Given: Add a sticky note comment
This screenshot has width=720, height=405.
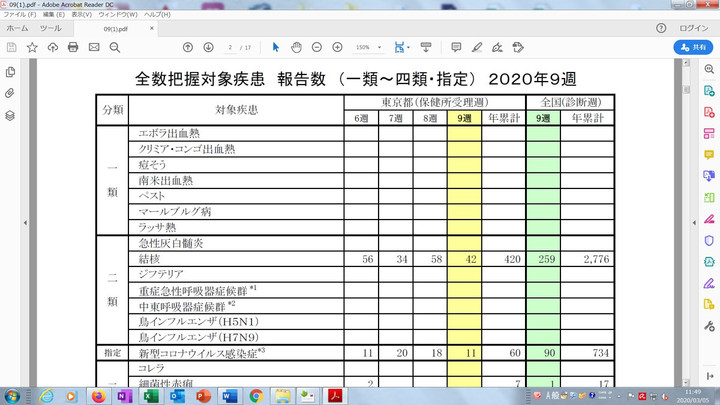Looking at the screenshot, I should pyautogui.click(x=456, y=47).
